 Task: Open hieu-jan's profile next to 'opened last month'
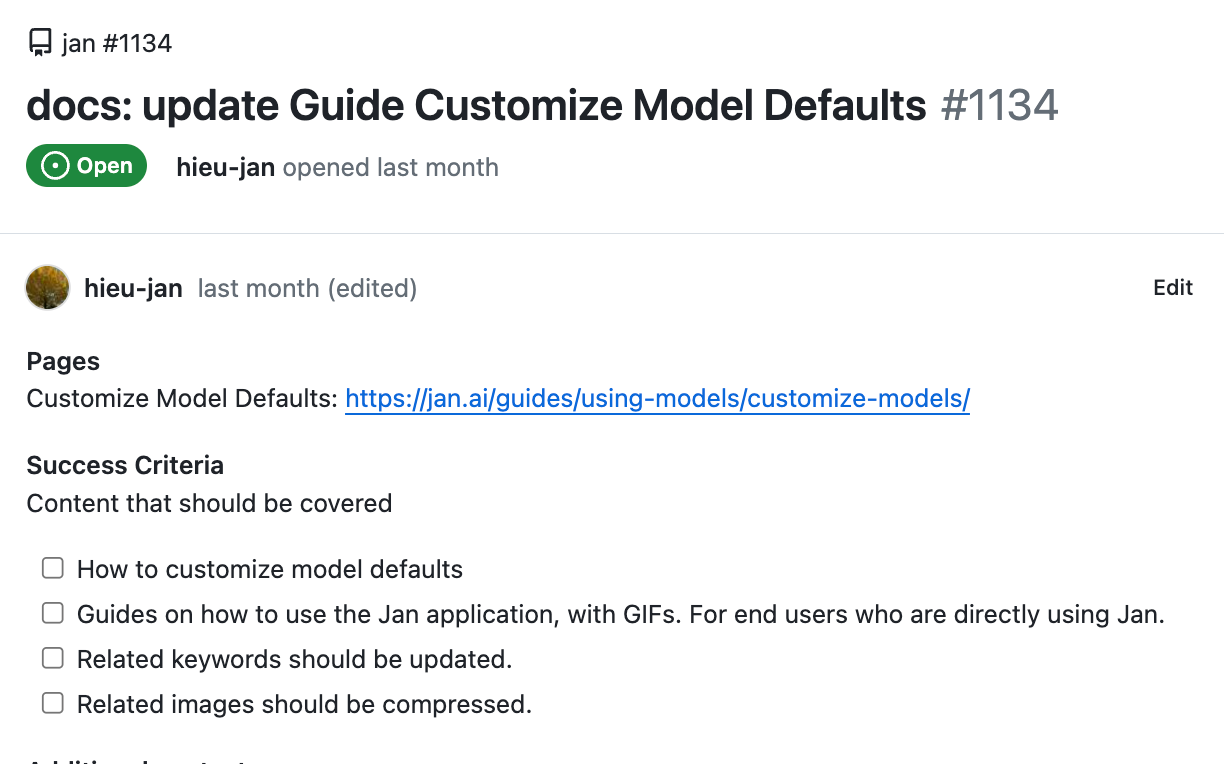pyautogui.click(x=225, y=167)
